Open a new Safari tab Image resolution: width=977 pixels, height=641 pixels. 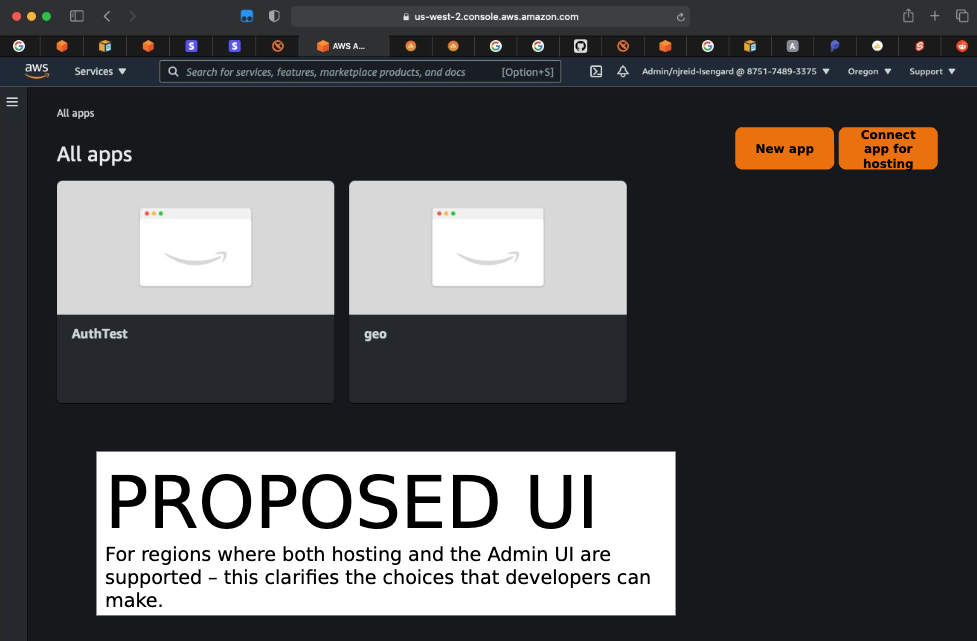(x=935, y=16)
